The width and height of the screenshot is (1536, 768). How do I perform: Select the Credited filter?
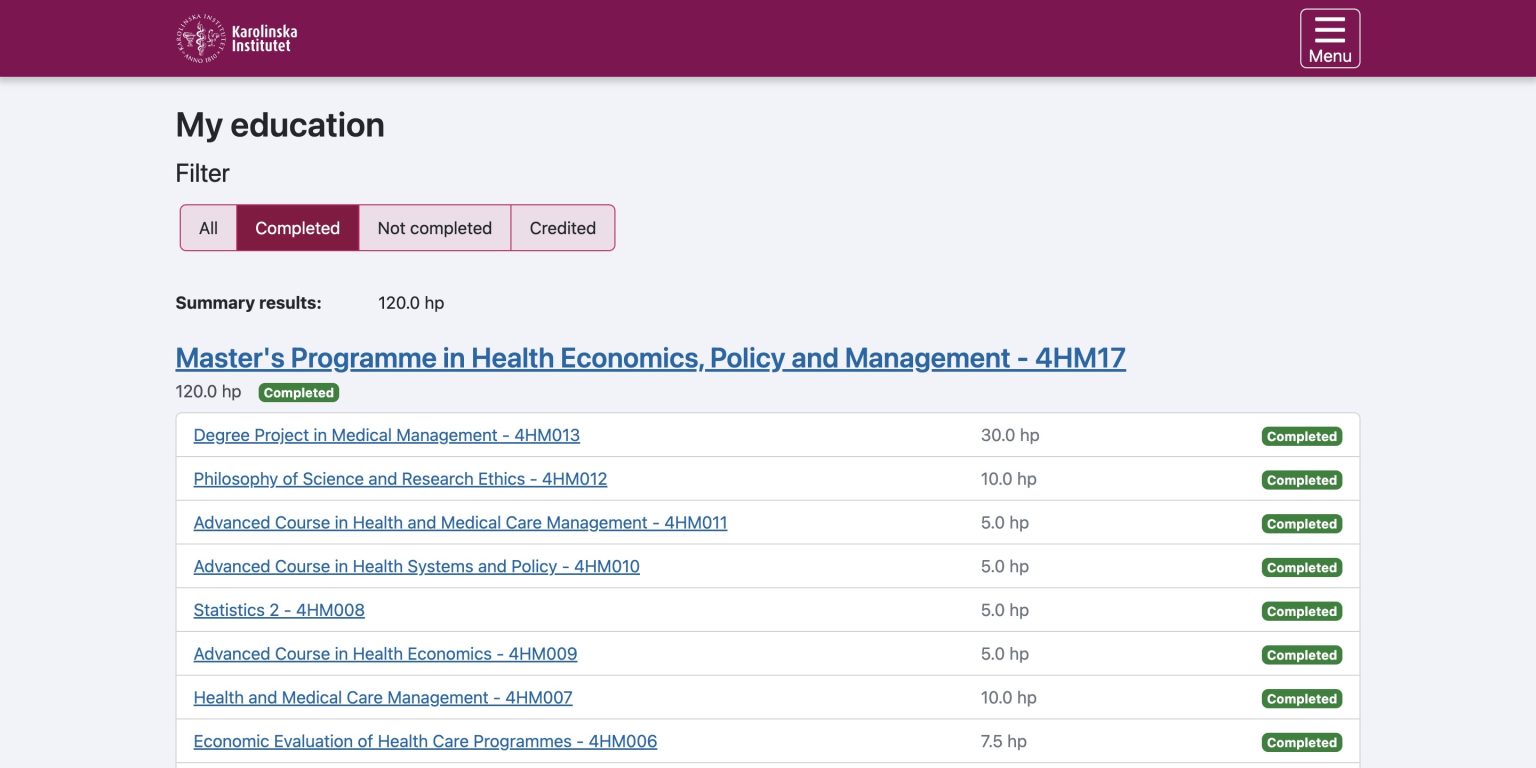point(562,228)
